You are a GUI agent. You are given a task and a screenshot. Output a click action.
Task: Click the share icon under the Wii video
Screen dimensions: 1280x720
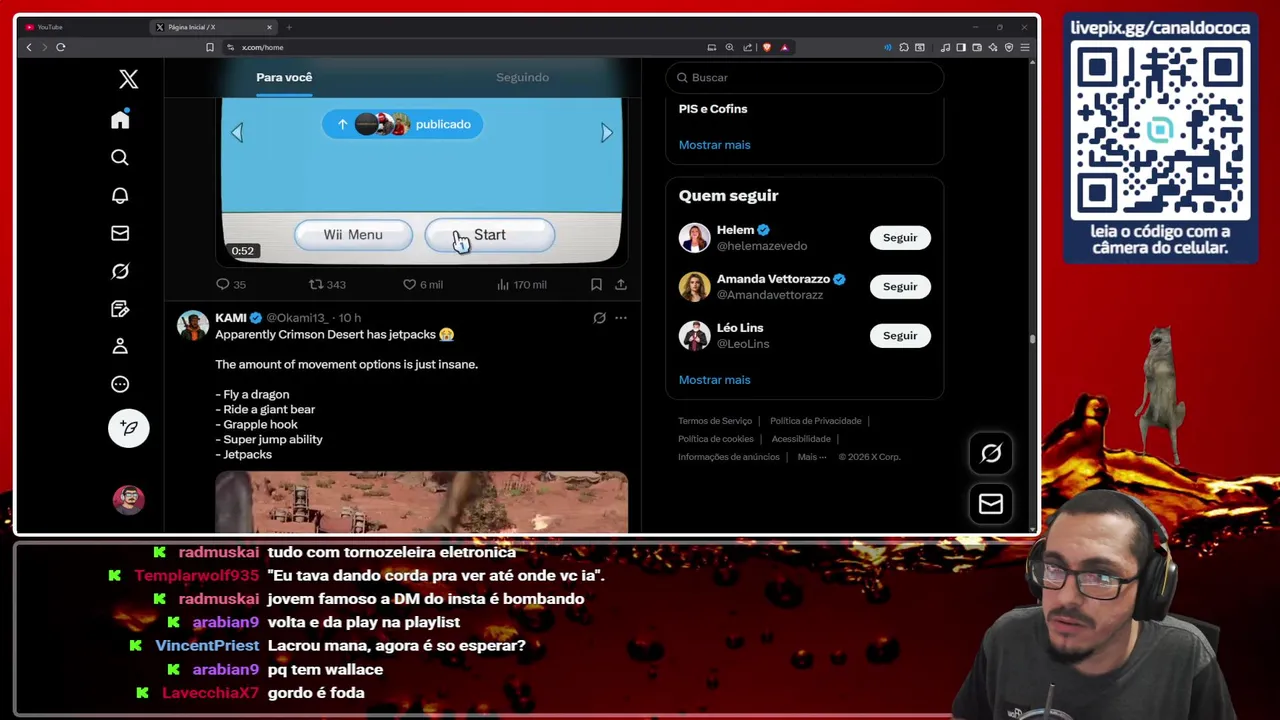tap(621, 285)
